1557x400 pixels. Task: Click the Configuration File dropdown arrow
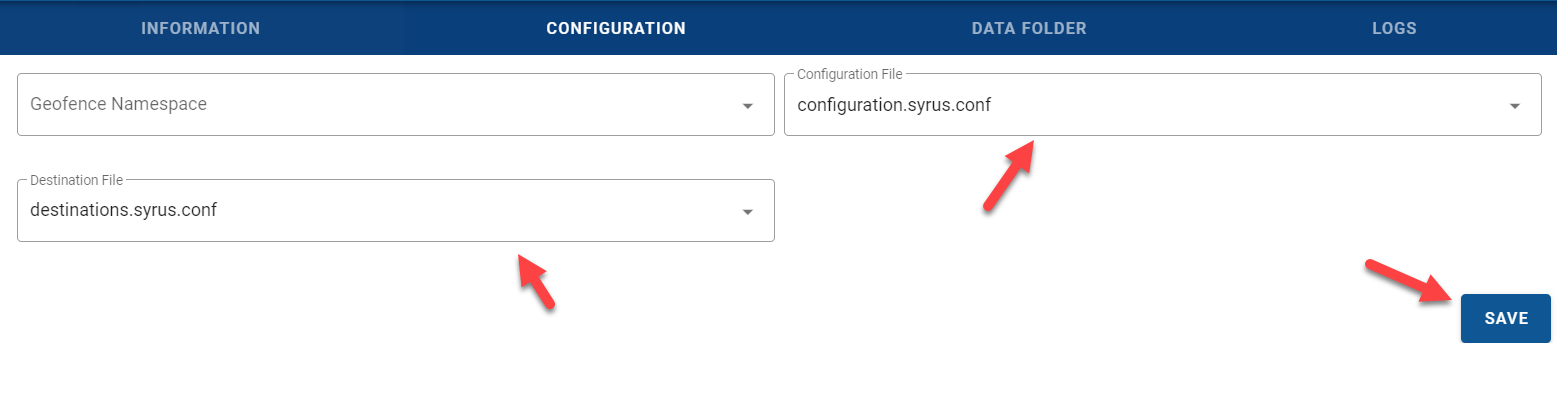(1514, 106)
